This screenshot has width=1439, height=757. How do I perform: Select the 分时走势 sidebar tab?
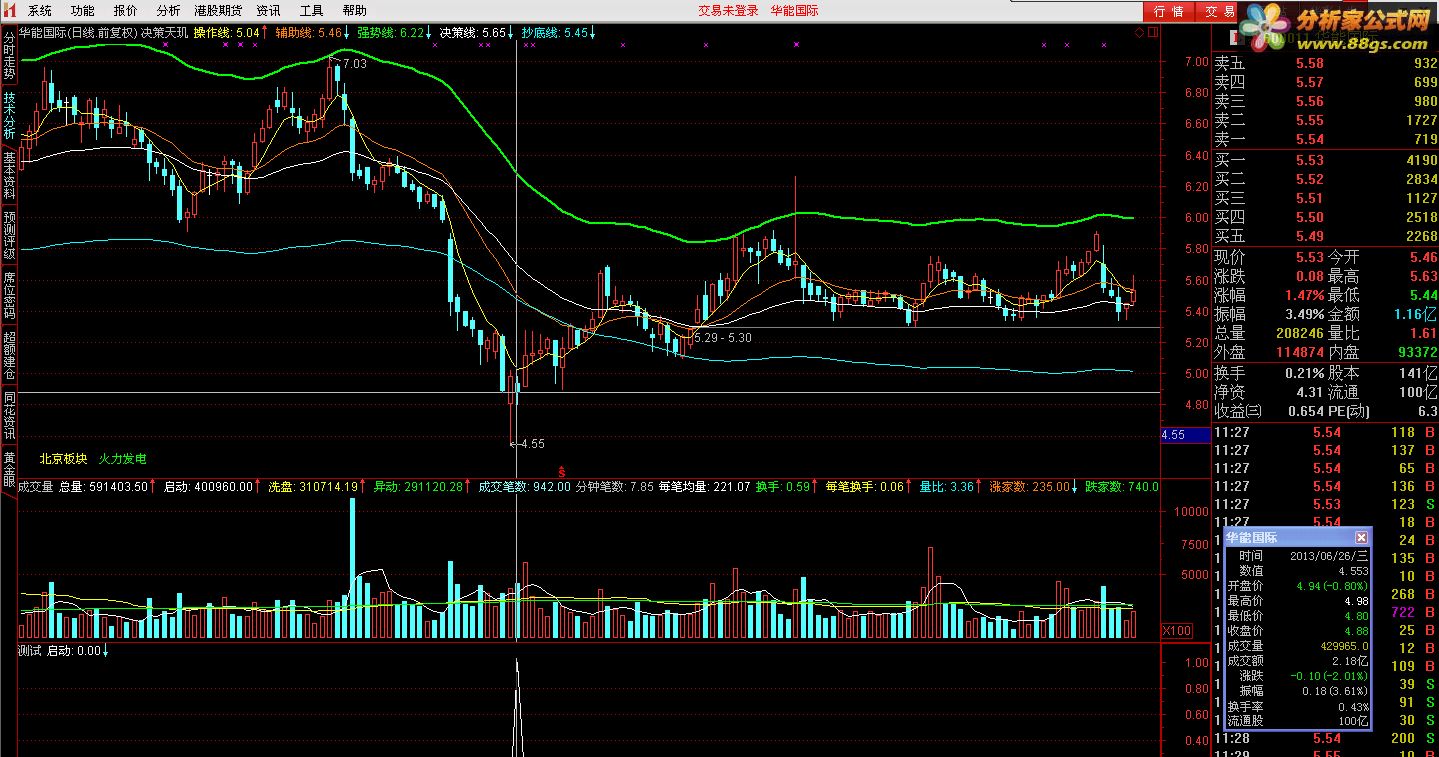click(x=9, y=56)
